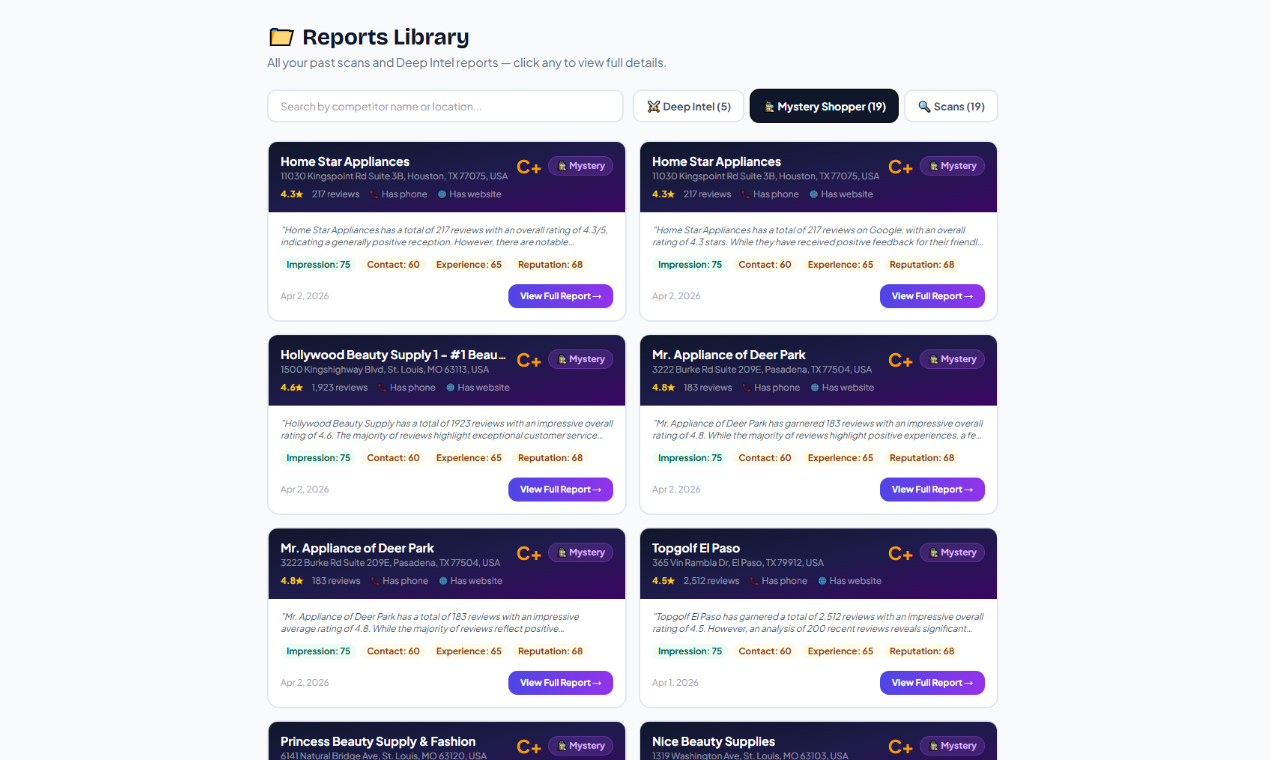Click the folder icon beside Reports Library heading

pos(281,36)
